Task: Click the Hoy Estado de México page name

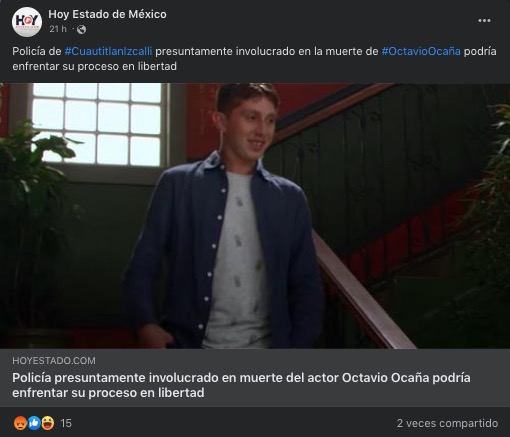Action: coord(107,14)
